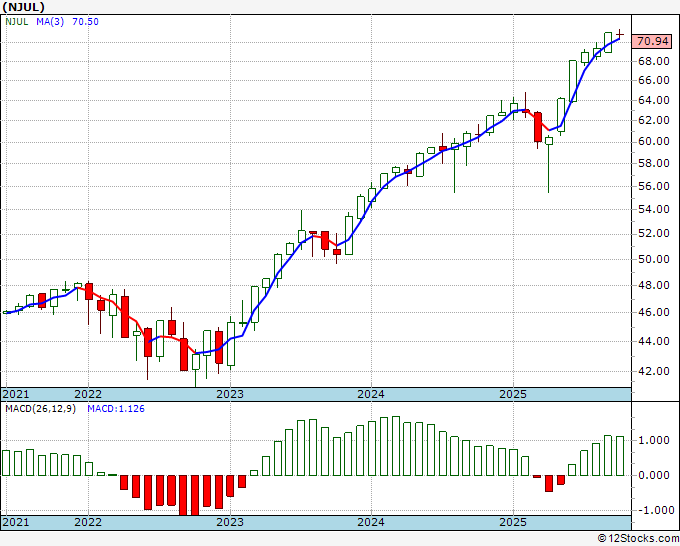Viewport: 680px width, 546px height.
Task: Click the latest small red doji candlestick
Action: pyautogui.click(x=620, y=34)
